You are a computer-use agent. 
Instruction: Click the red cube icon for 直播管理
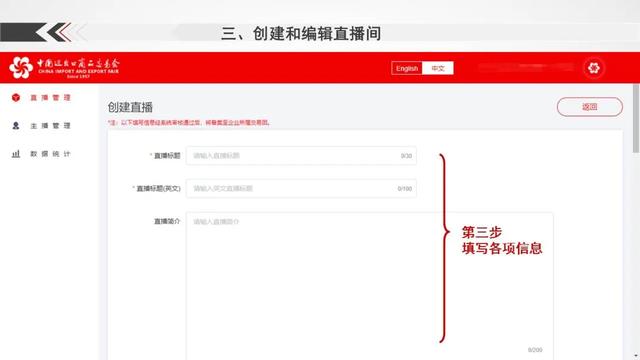[16, 98]
